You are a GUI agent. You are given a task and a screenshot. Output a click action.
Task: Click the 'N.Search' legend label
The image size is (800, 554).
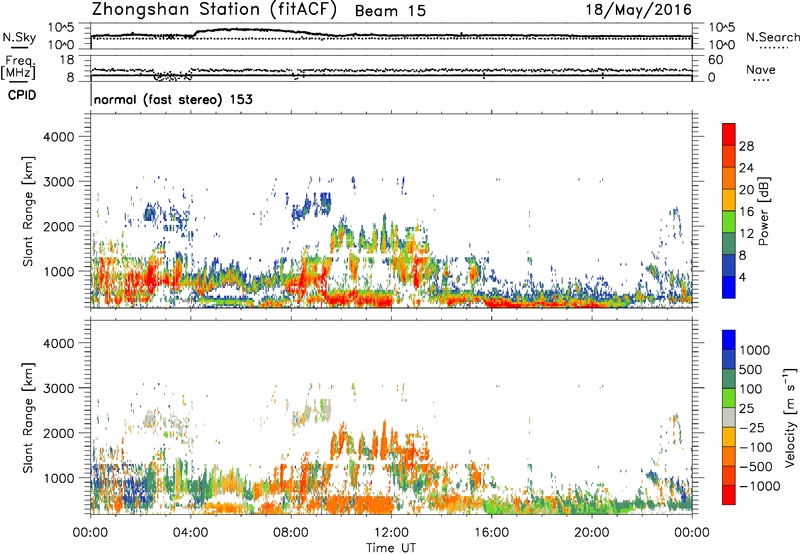click(772, 37)
